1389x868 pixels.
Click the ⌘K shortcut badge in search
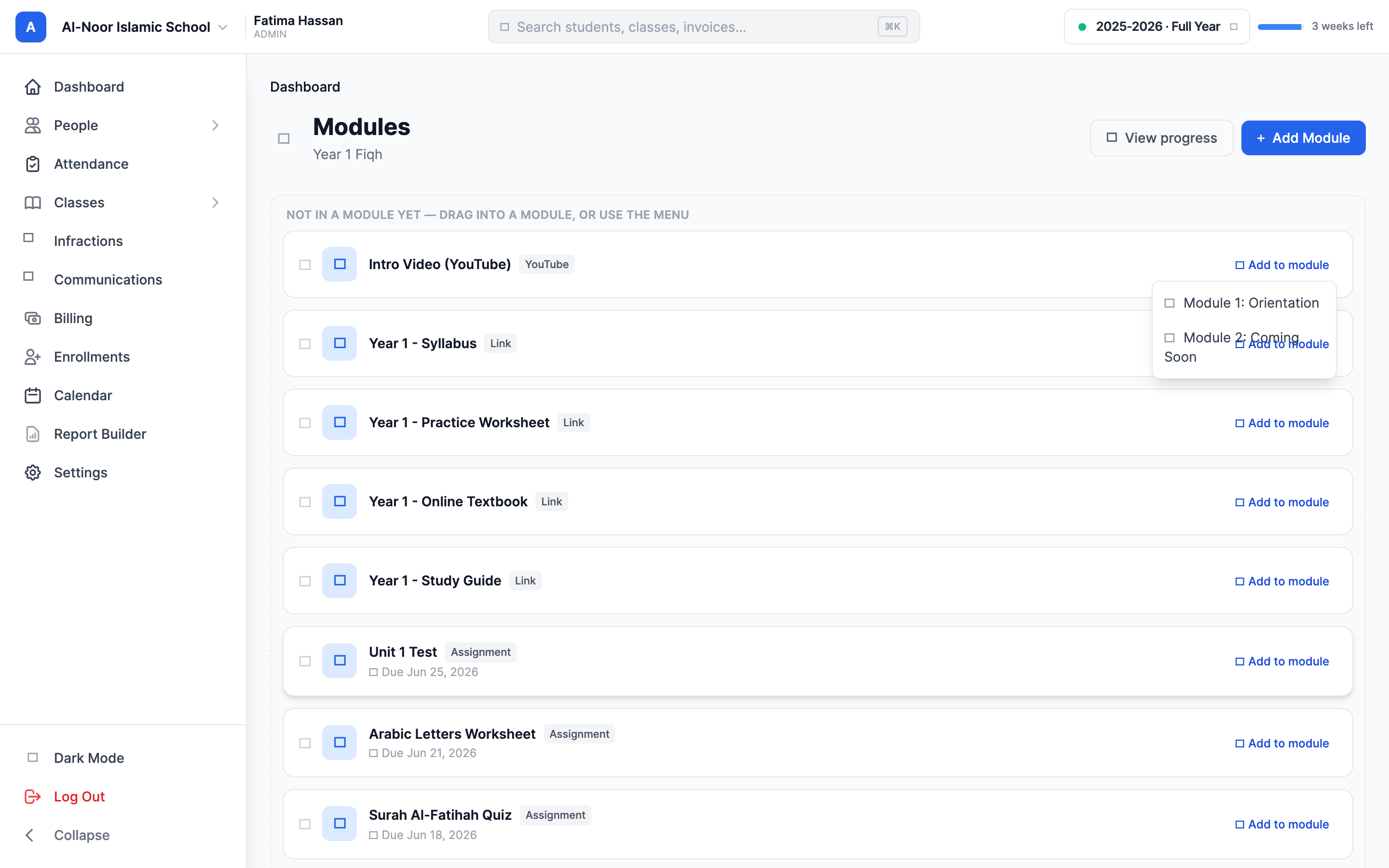[x=892, y=27]
